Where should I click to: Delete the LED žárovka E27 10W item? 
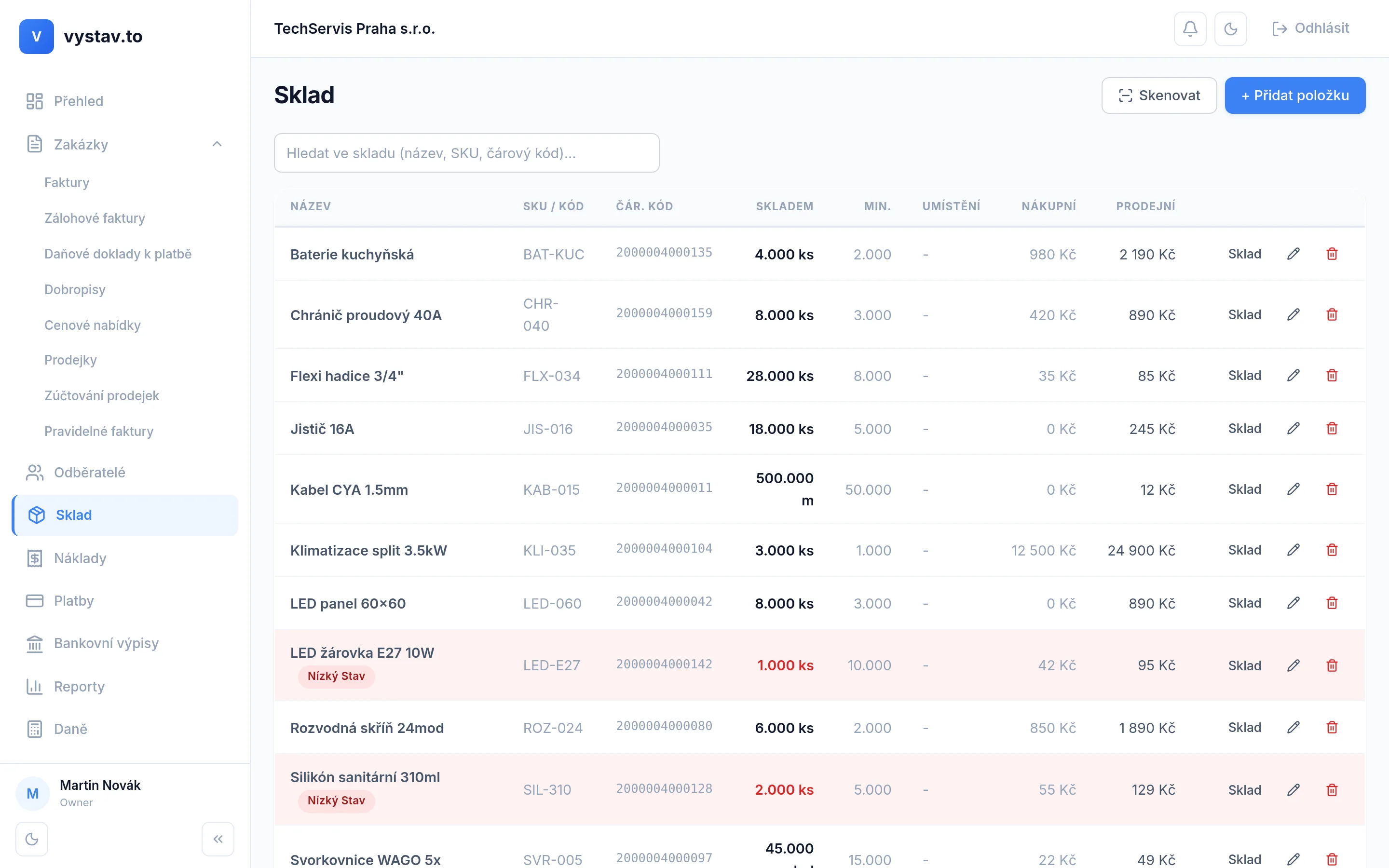(1332, 665)
